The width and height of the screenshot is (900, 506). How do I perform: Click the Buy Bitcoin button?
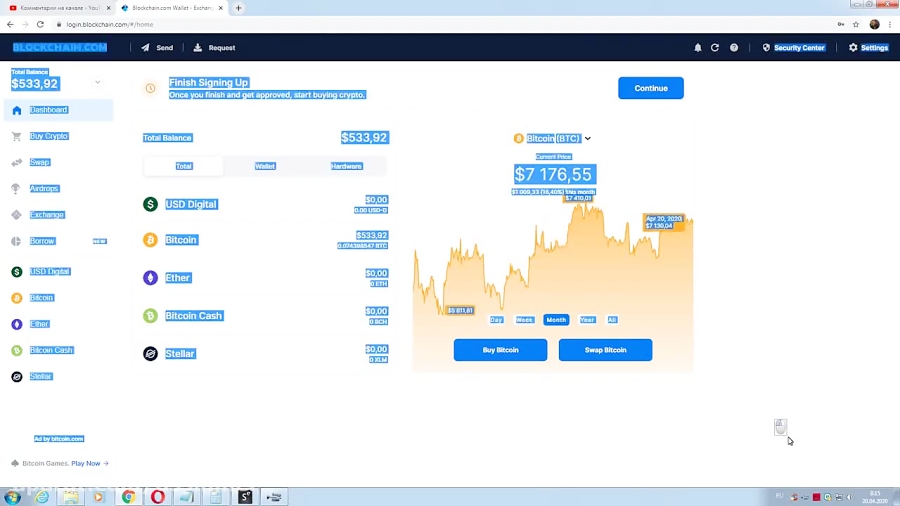pyautogui.click(x=500, y=350)
